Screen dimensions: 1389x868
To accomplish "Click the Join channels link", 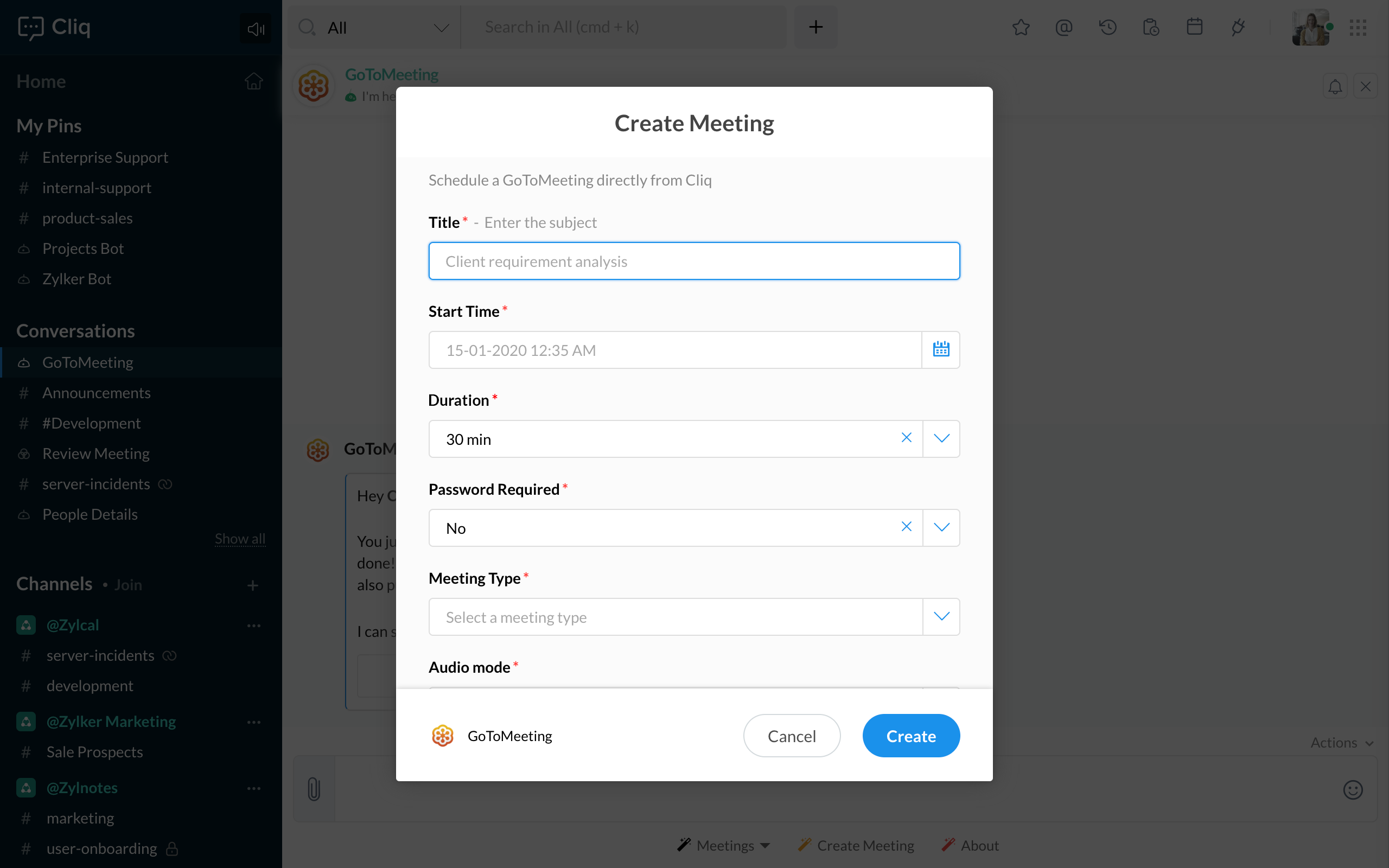I will click(128, 585).
